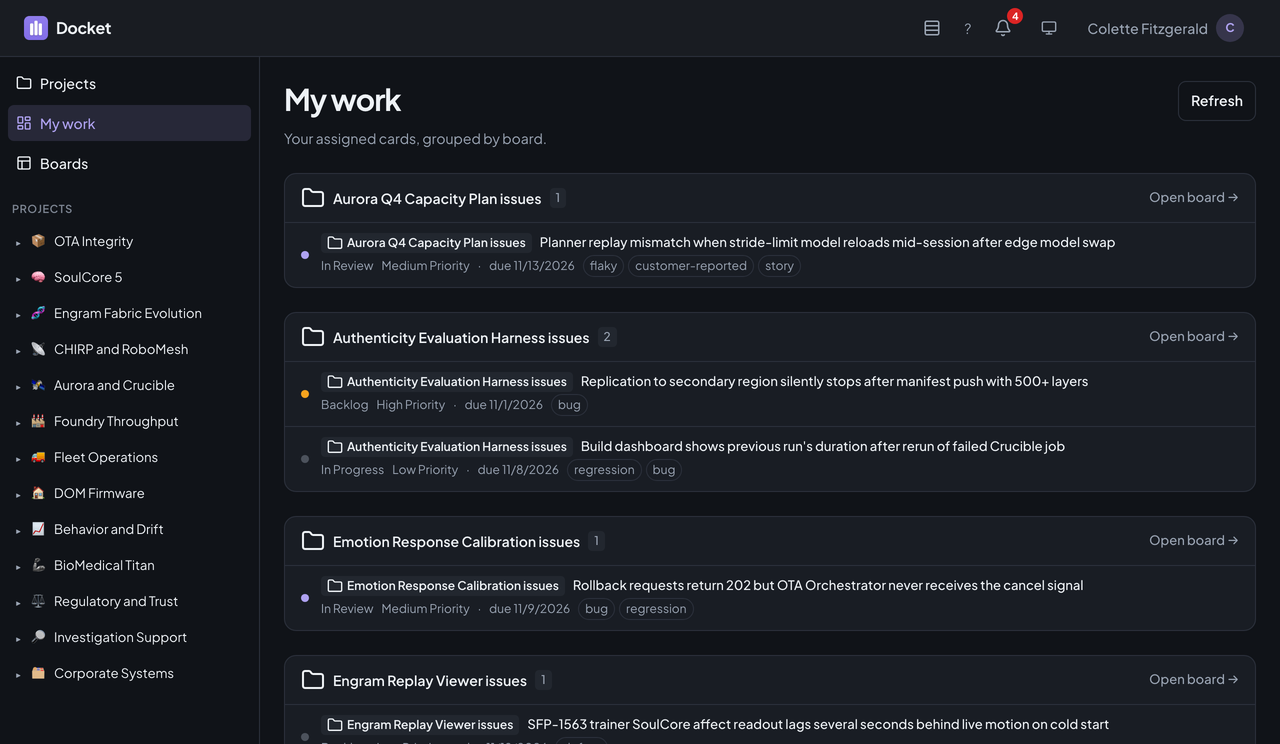
Task: Open notifications bell with 4 alerts
Action: pyautogui.click(x=1003, y=28)
